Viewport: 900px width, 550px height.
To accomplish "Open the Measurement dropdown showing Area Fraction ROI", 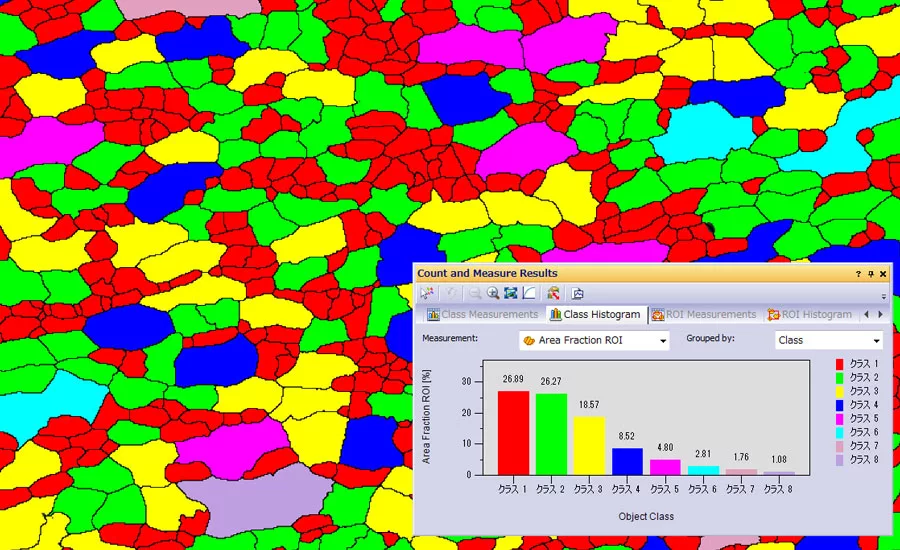I will pos(594,340).
